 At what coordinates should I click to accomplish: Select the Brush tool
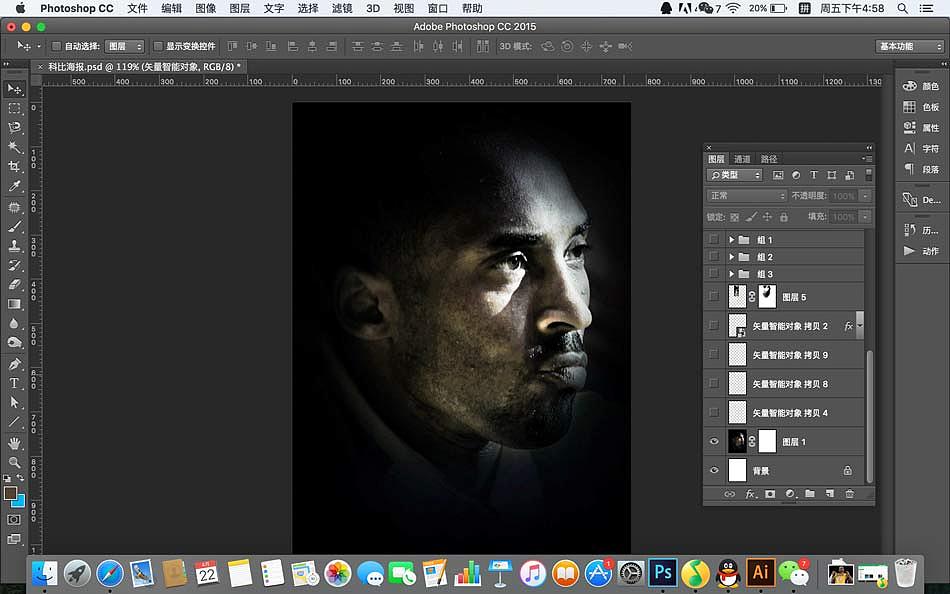(x=15, y=227)
